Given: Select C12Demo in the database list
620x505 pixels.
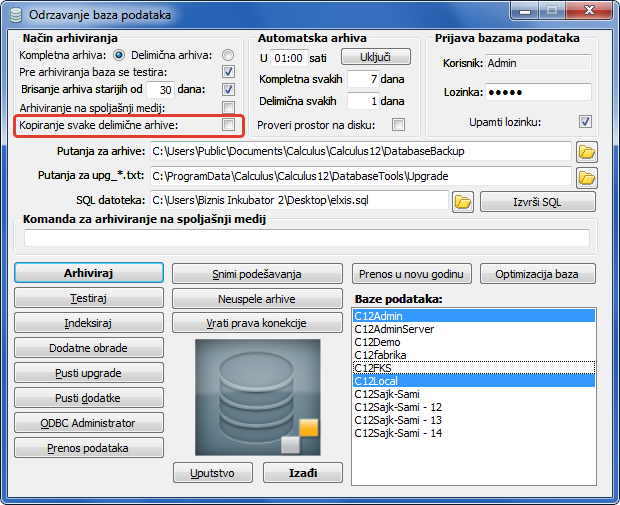Looking at the screenshot, I should pos(377,342).
